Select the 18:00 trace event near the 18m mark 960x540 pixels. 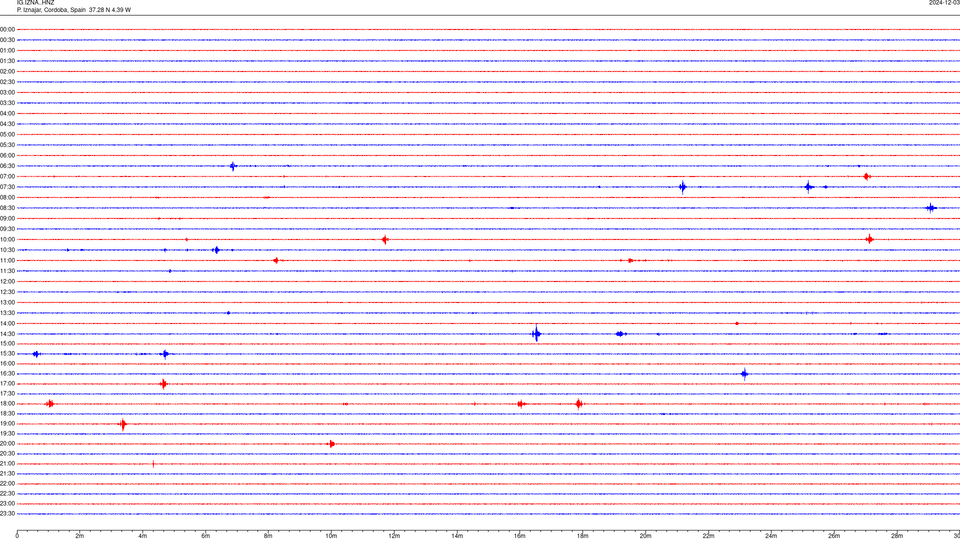pyautogui.click(x=579, y=403)
